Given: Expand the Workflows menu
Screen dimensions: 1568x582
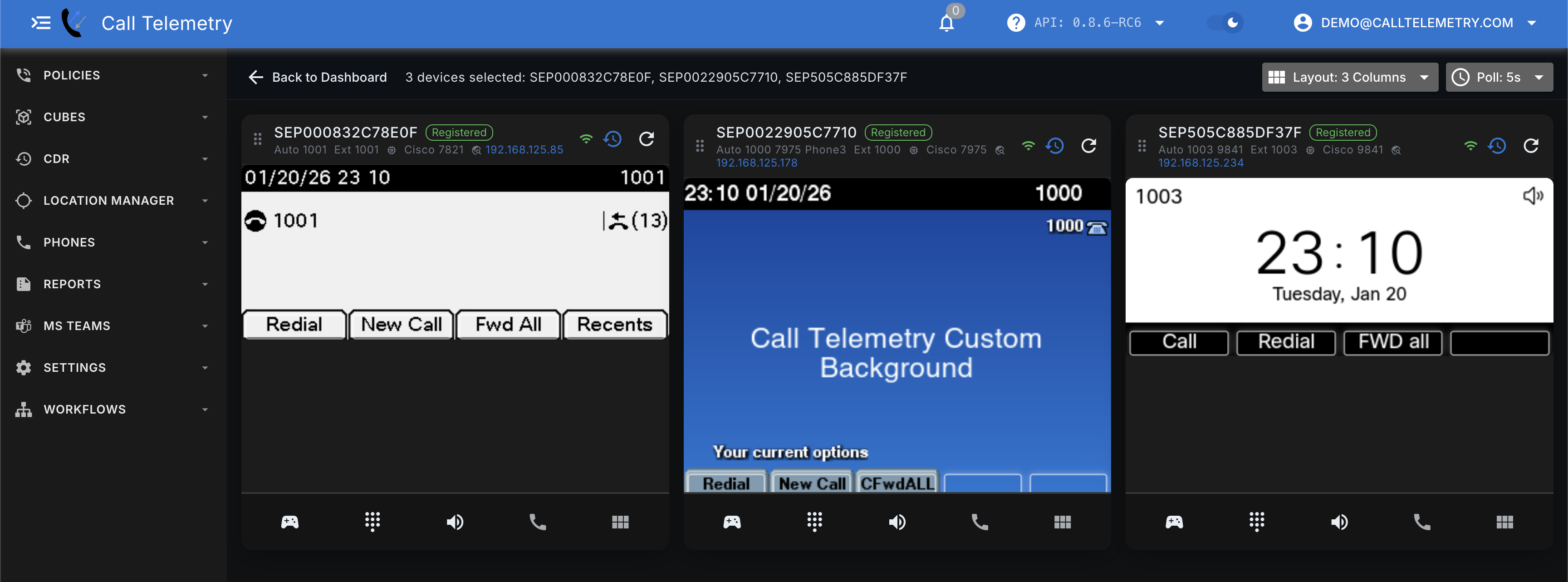Looking at the screenshot, I should click(x=113, y=409).
